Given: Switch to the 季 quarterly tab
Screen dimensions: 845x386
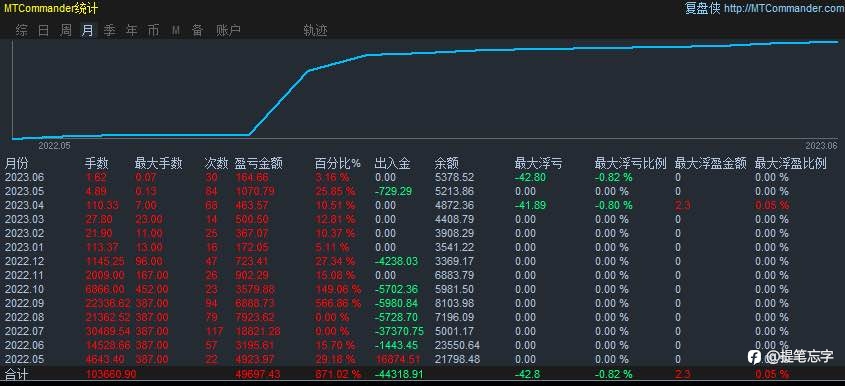Looking at the screenshot, I should click(109, 30).
